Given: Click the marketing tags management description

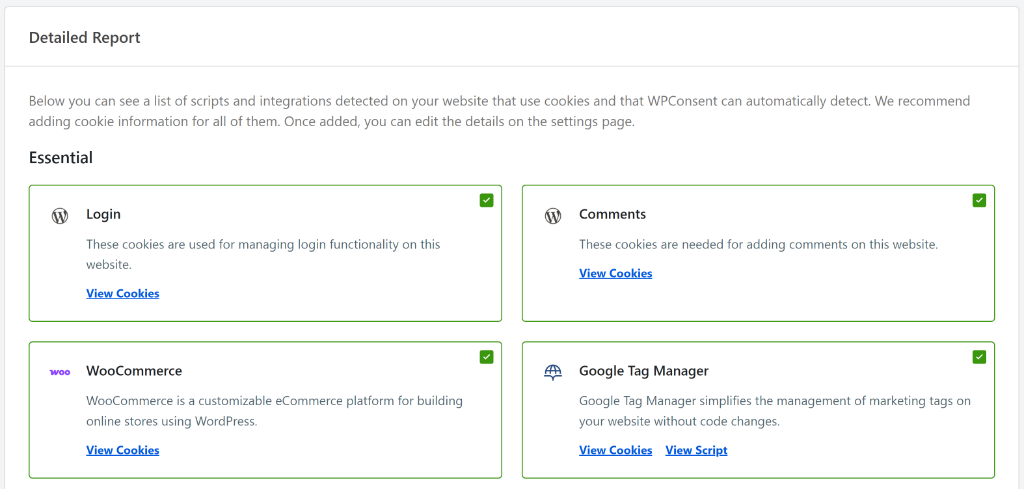Looking at the screenshot, I should [x=775, y=411].
